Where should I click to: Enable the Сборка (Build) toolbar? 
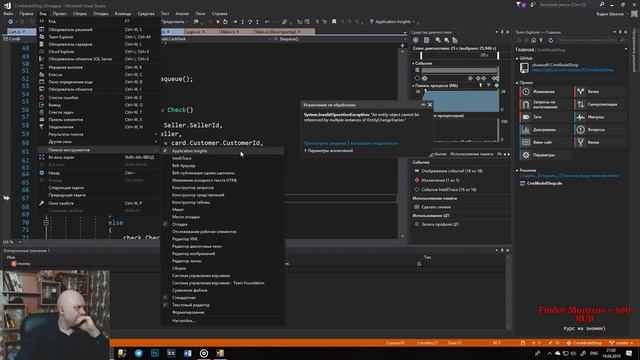(222, 268)
